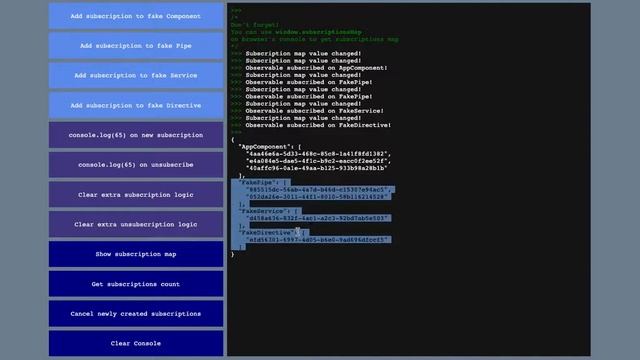This screenshot has width=640, height=360.
Task: Clear extra unsubscription logic
Action: (136, 224)
